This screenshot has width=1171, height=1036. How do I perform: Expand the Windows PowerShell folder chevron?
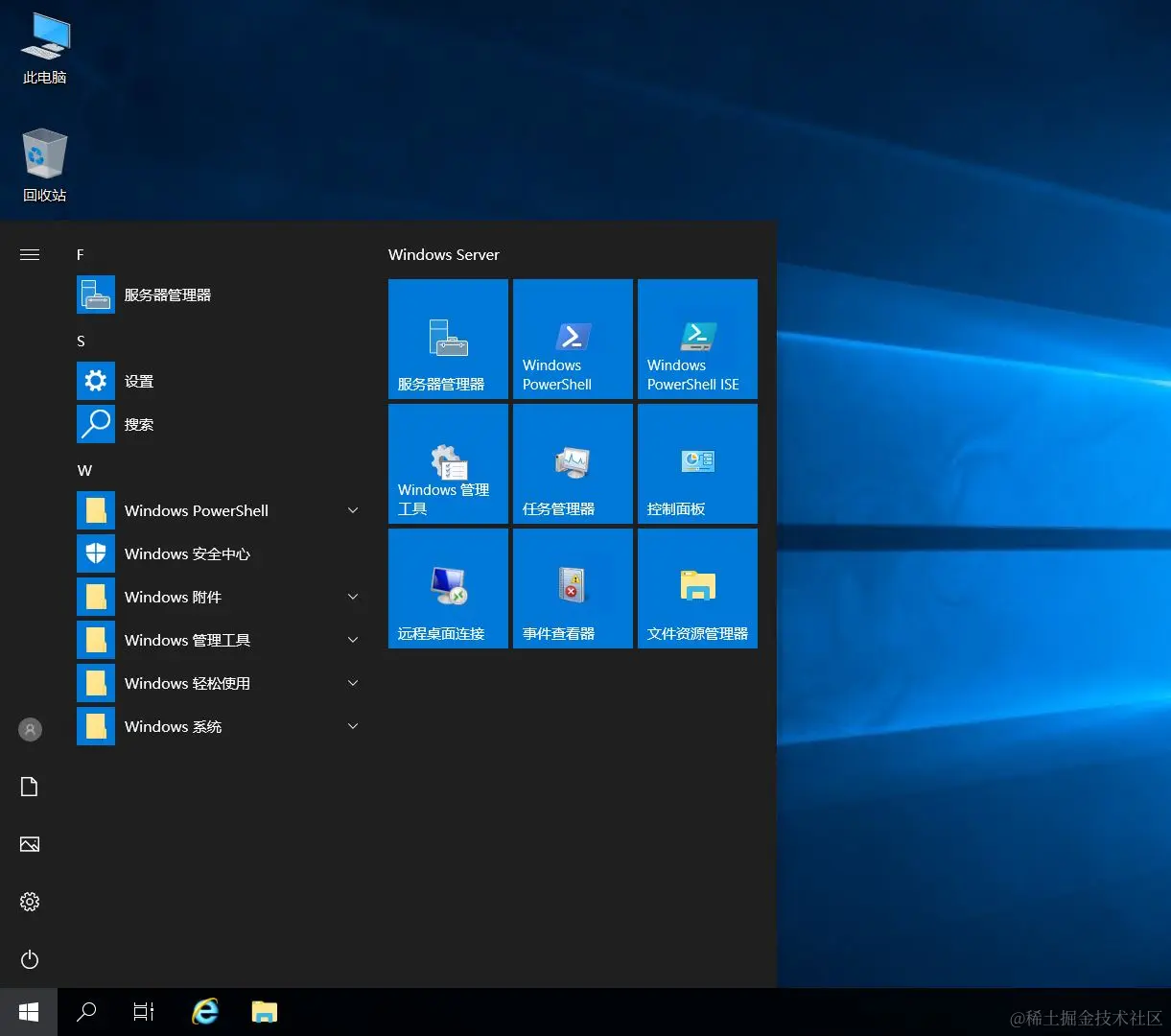353,510
